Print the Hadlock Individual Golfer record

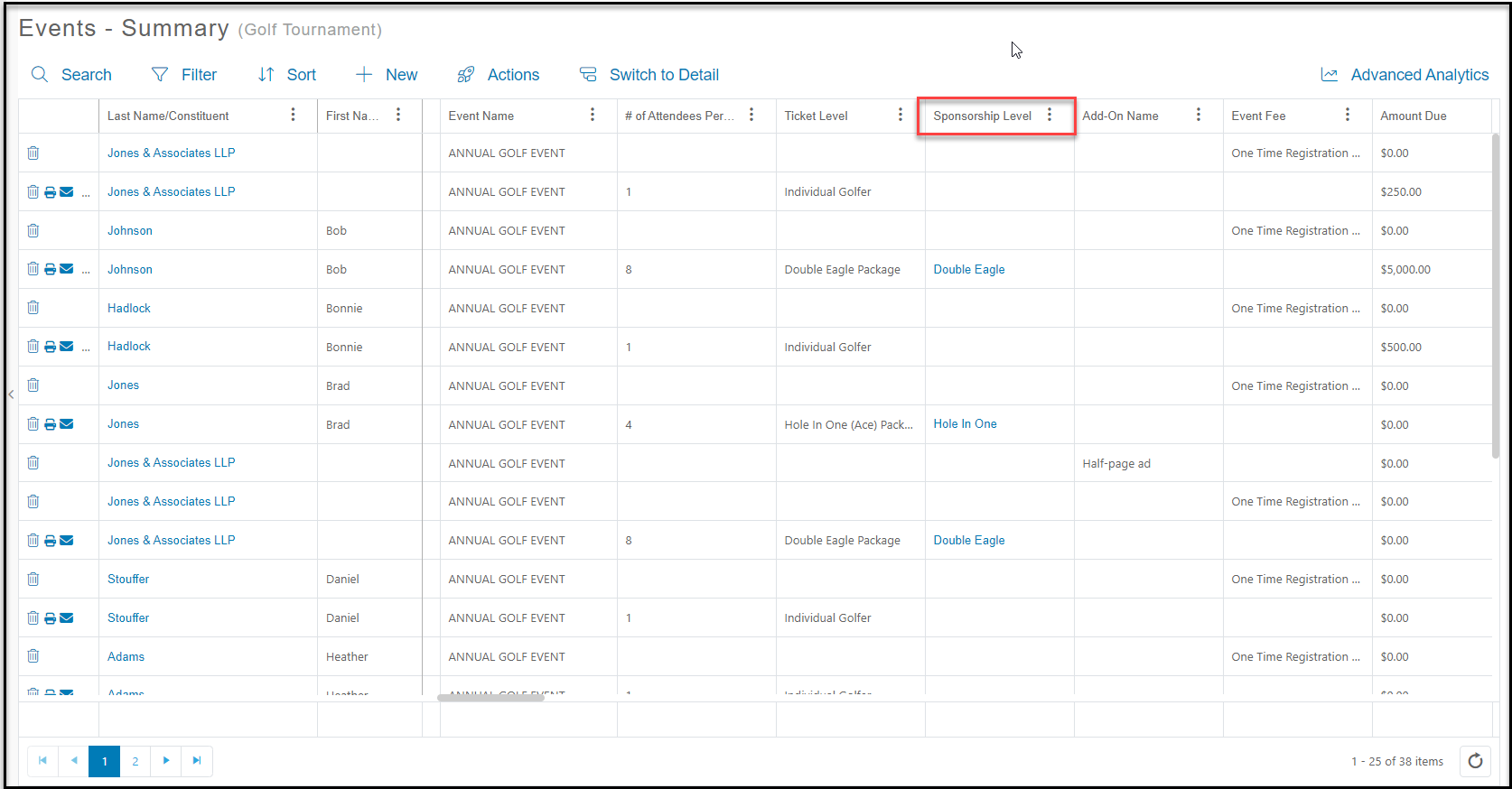51,347
